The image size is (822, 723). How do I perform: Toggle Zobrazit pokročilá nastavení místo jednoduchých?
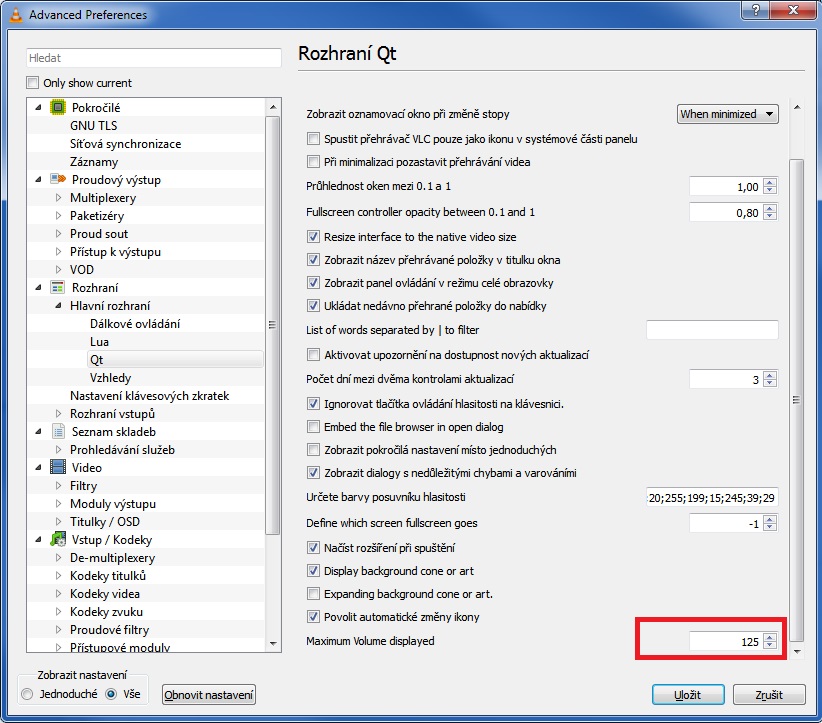click(313, 450)
